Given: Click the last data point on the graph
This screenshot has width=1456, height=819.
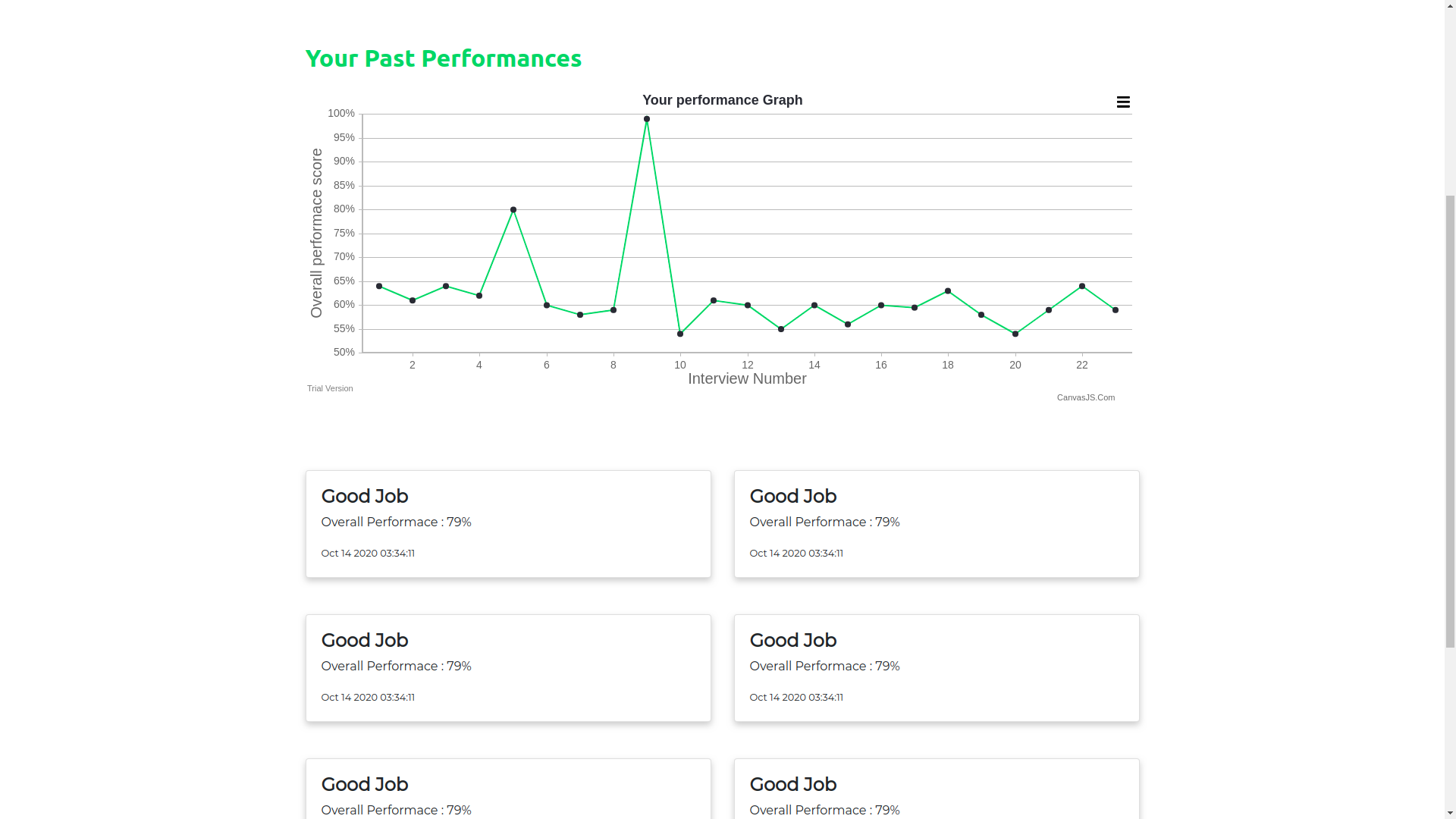Looking at the screenshot, I should point(1116,310).
